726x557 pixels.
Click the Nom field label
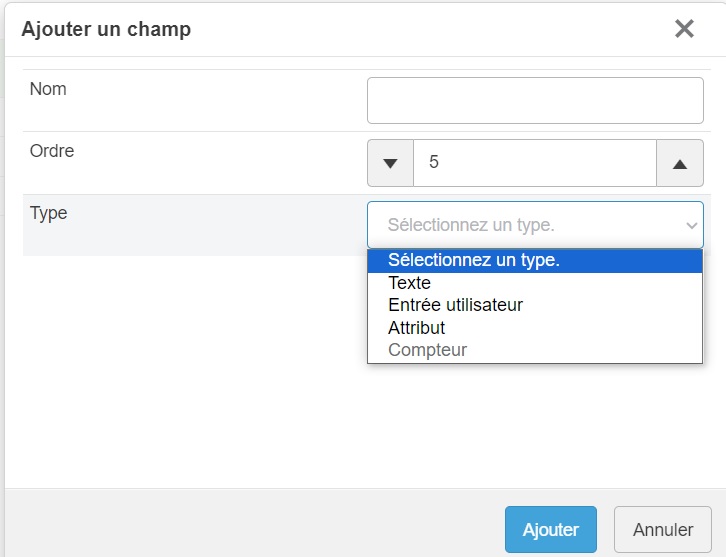[x=48, y=89]
